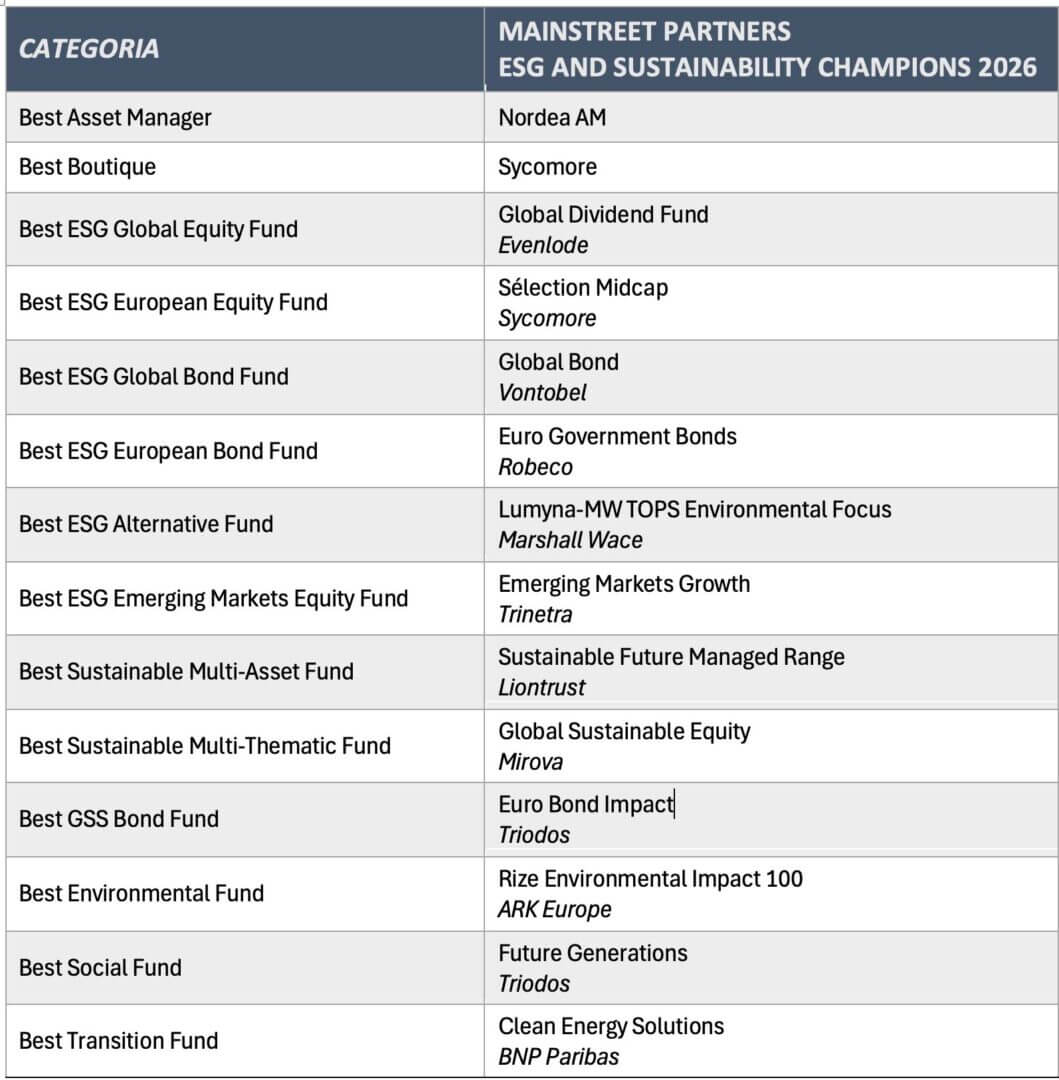The width and height of the screenshot is (1059, 1080).
Task: Click Best ESG Emerging Markets Equity Fund
Action: pos(213,599)
